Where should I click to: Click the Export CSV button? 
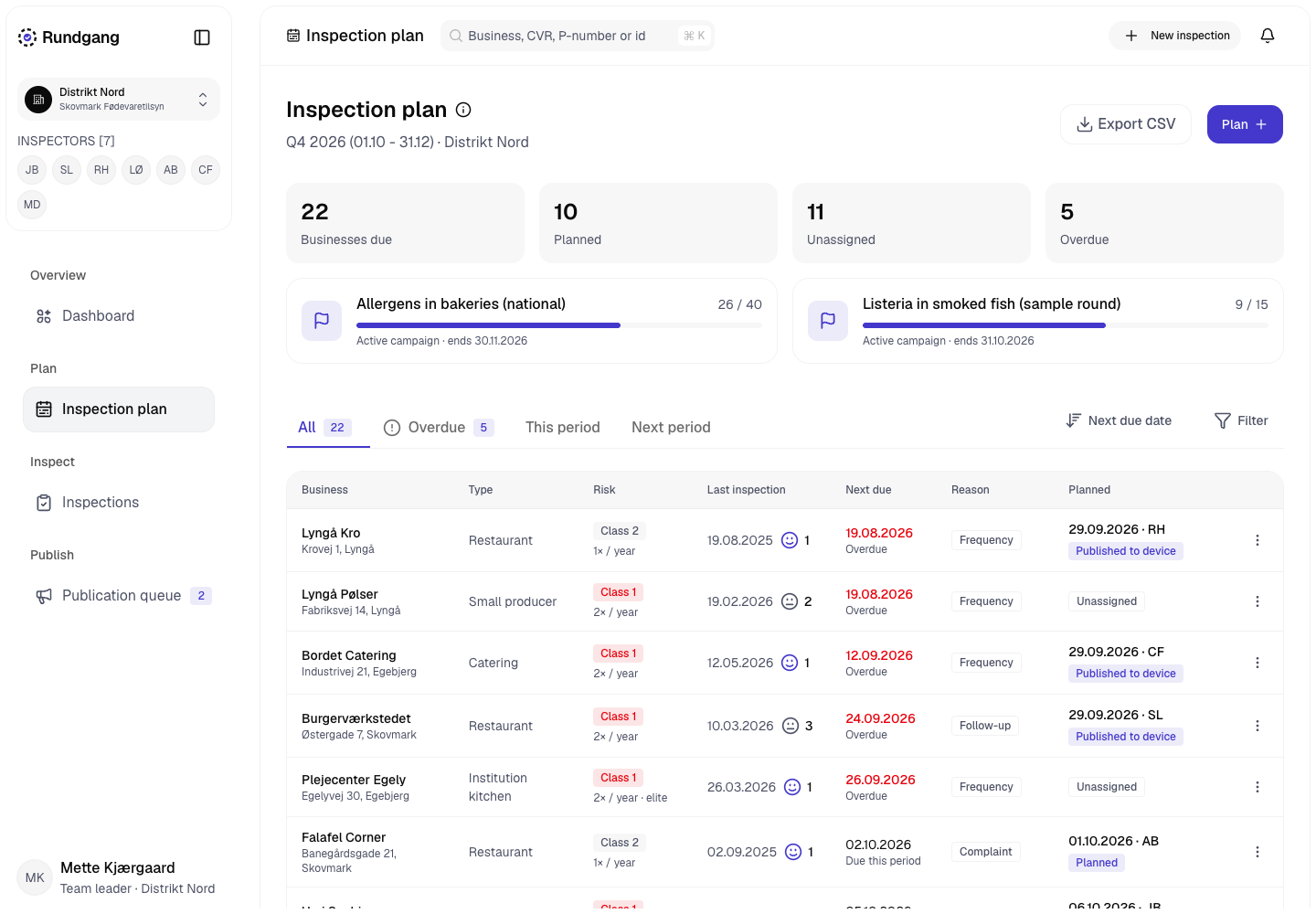1126,124
